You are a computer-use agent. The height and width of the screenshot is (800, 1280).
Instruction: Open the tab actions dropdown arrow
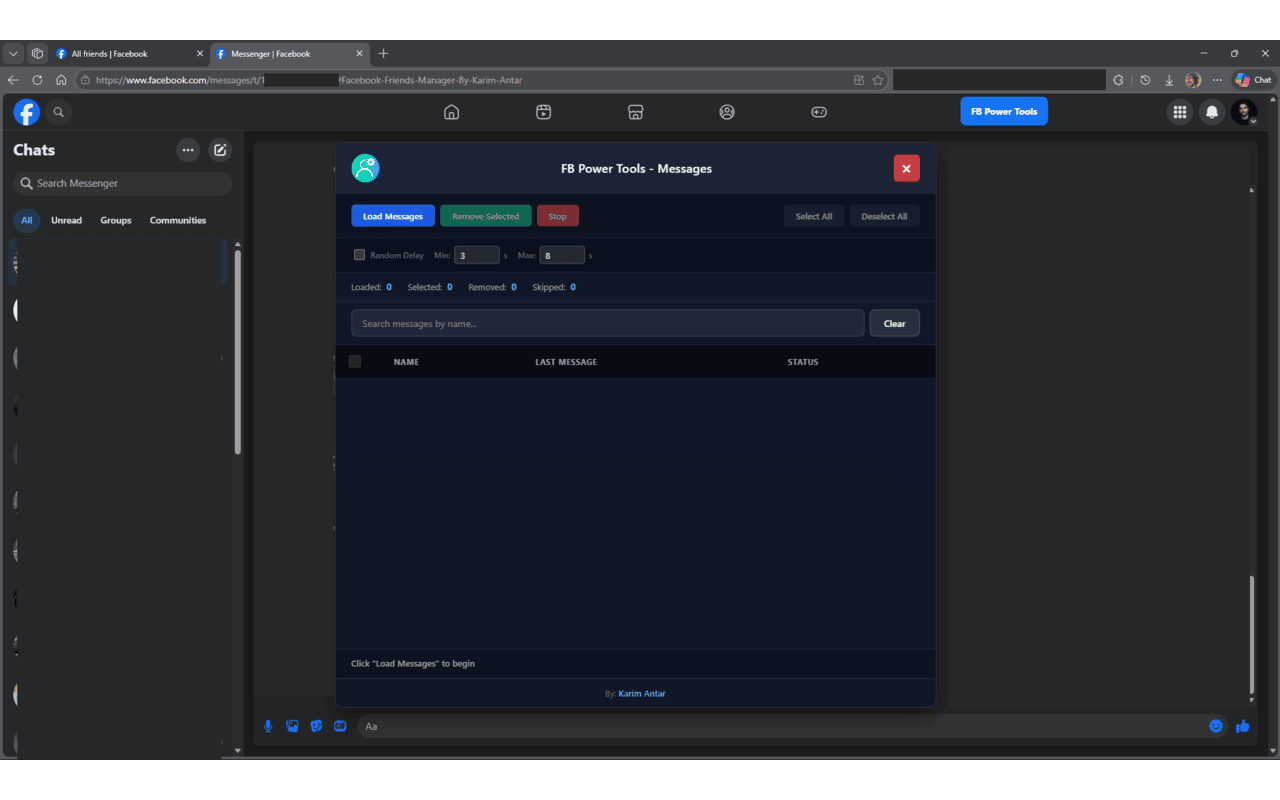click(13, 54)
